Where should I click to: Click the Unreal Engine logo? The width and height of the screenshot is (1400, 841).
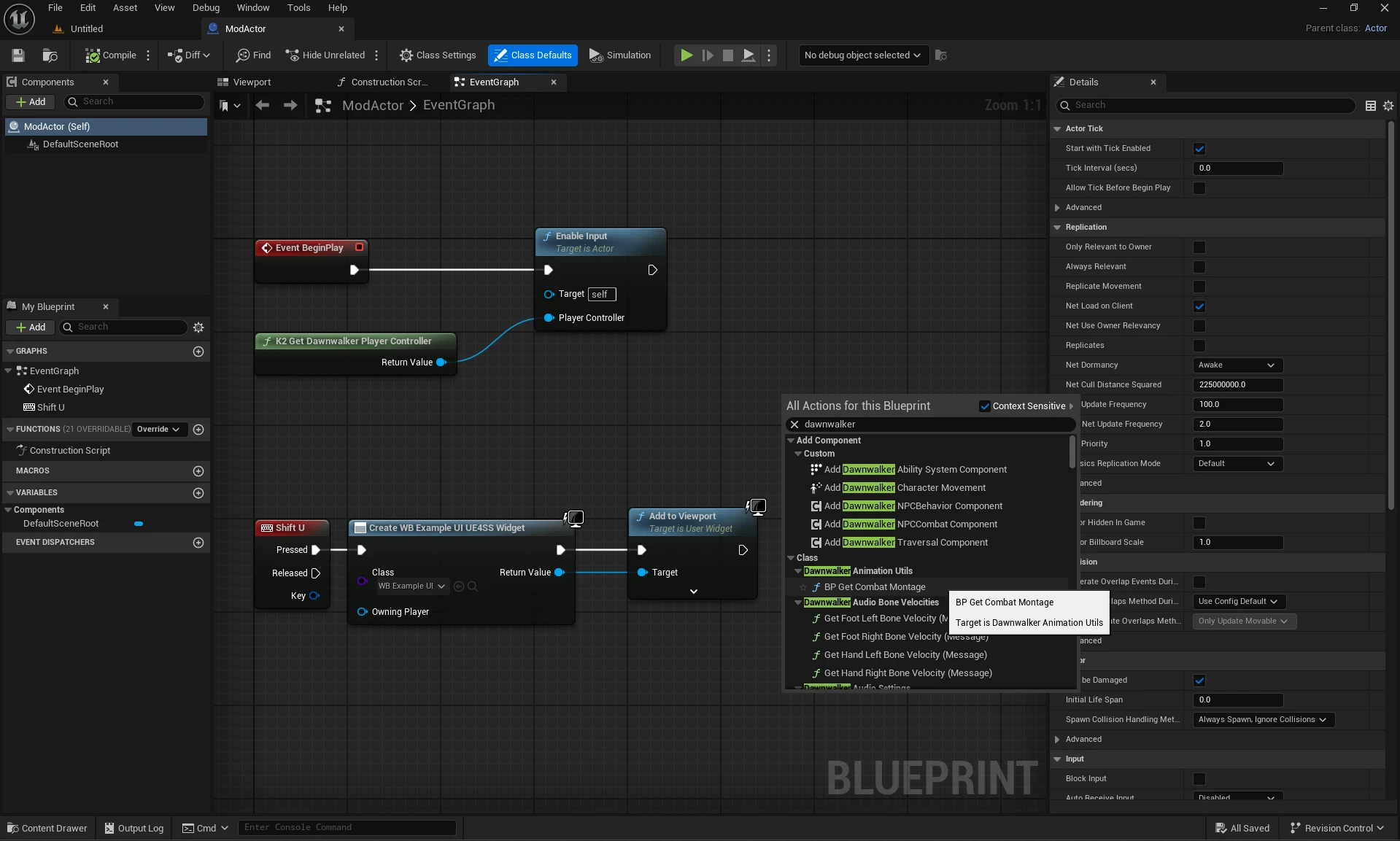click(x=19, y=19)
